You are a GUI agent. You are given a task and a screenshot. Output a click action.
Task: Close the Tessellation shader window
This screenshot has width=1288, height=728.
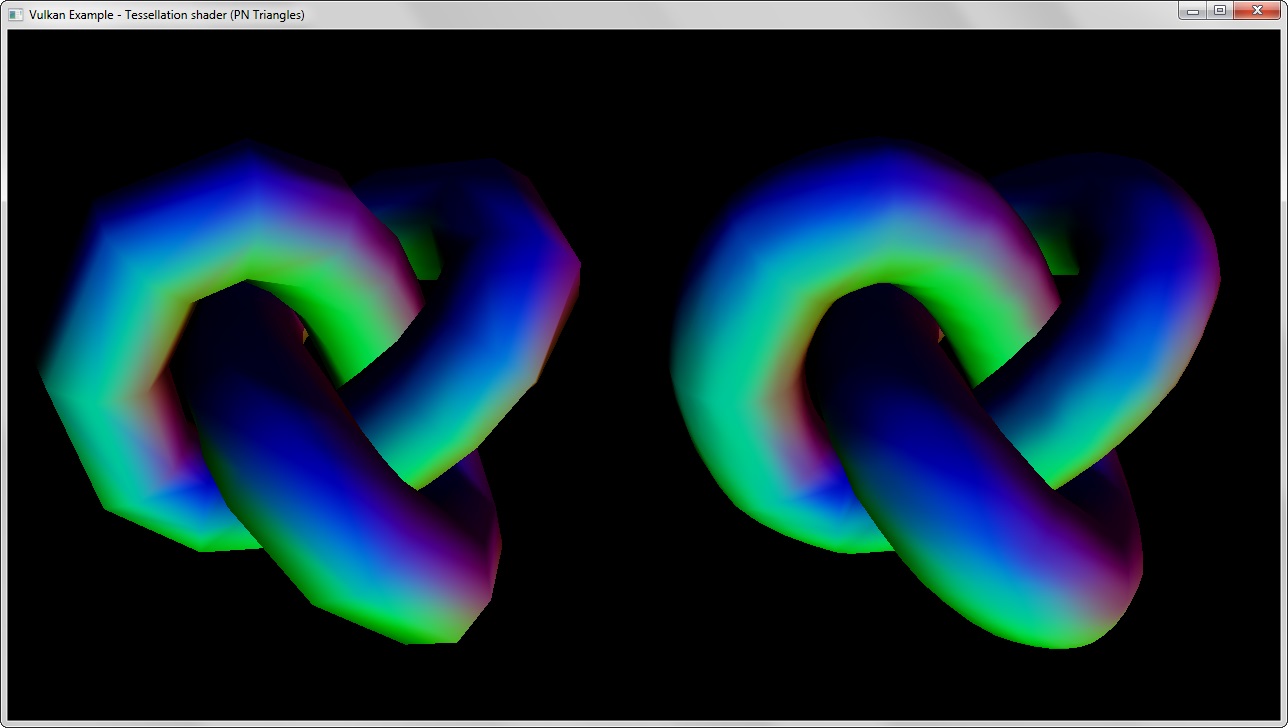1258,11
